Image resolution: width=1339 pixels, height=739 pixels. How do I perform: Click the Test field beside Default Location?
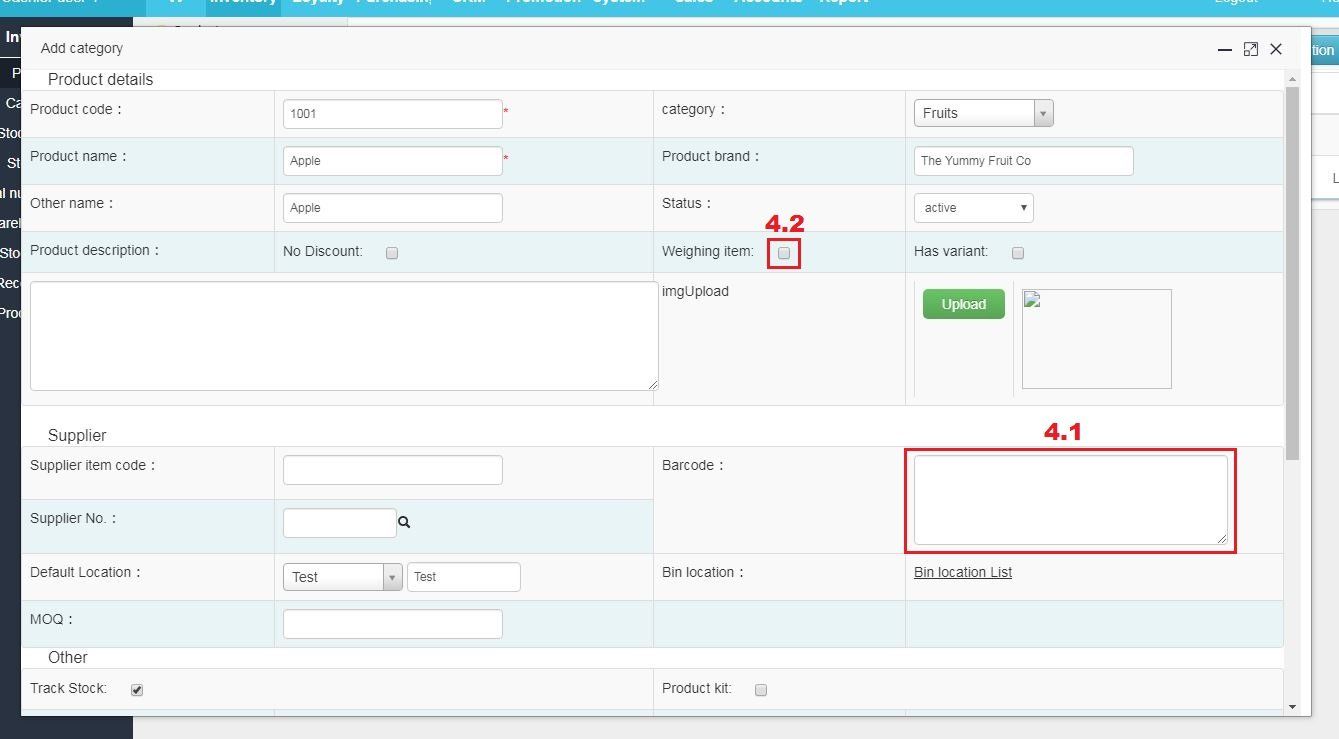tap(463, 577)
